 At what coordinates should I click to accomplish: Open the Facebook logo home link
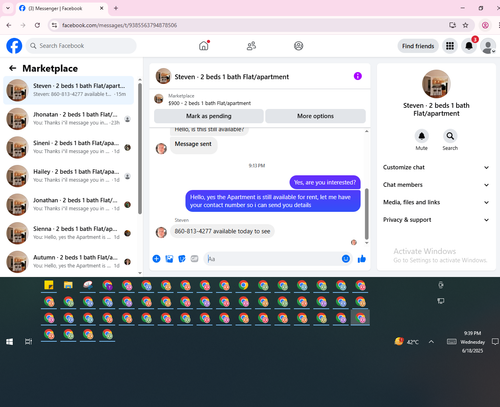click(14, 46)
